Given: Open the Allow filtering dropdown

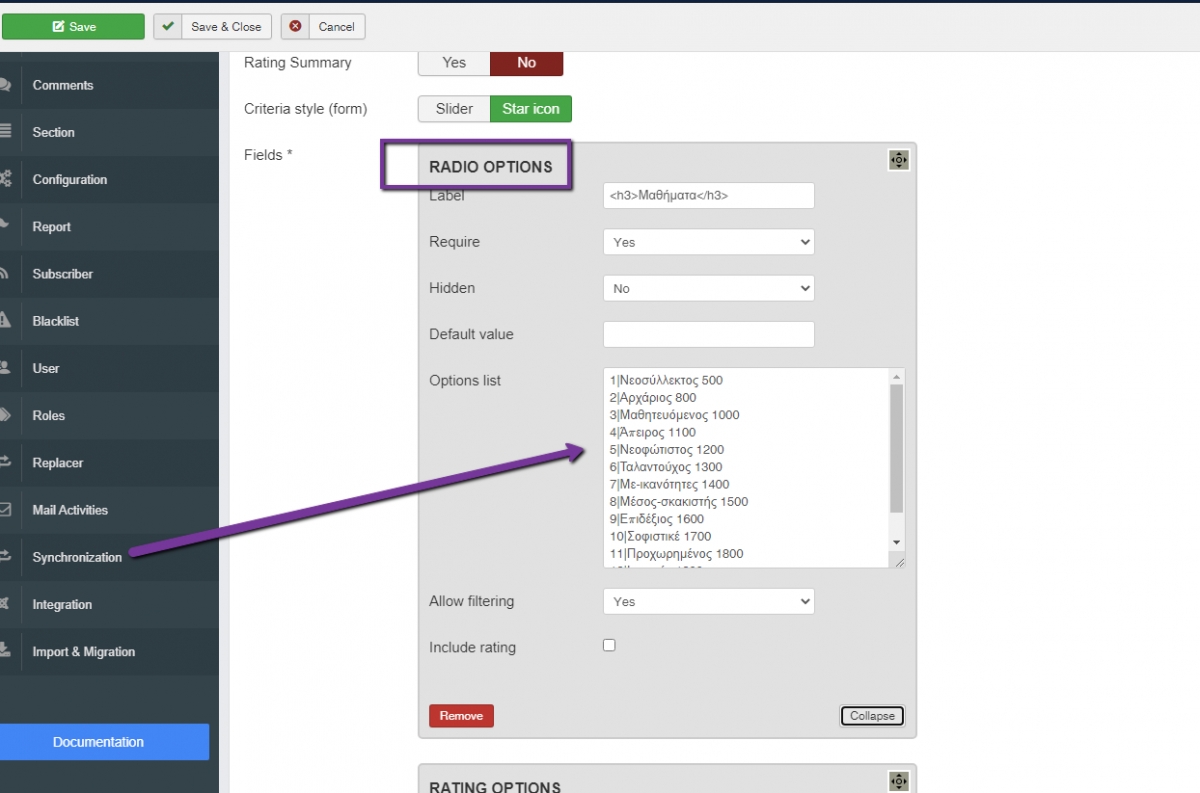Looking at the screenshot, I should pyautogui.click(x=708, y=601).
